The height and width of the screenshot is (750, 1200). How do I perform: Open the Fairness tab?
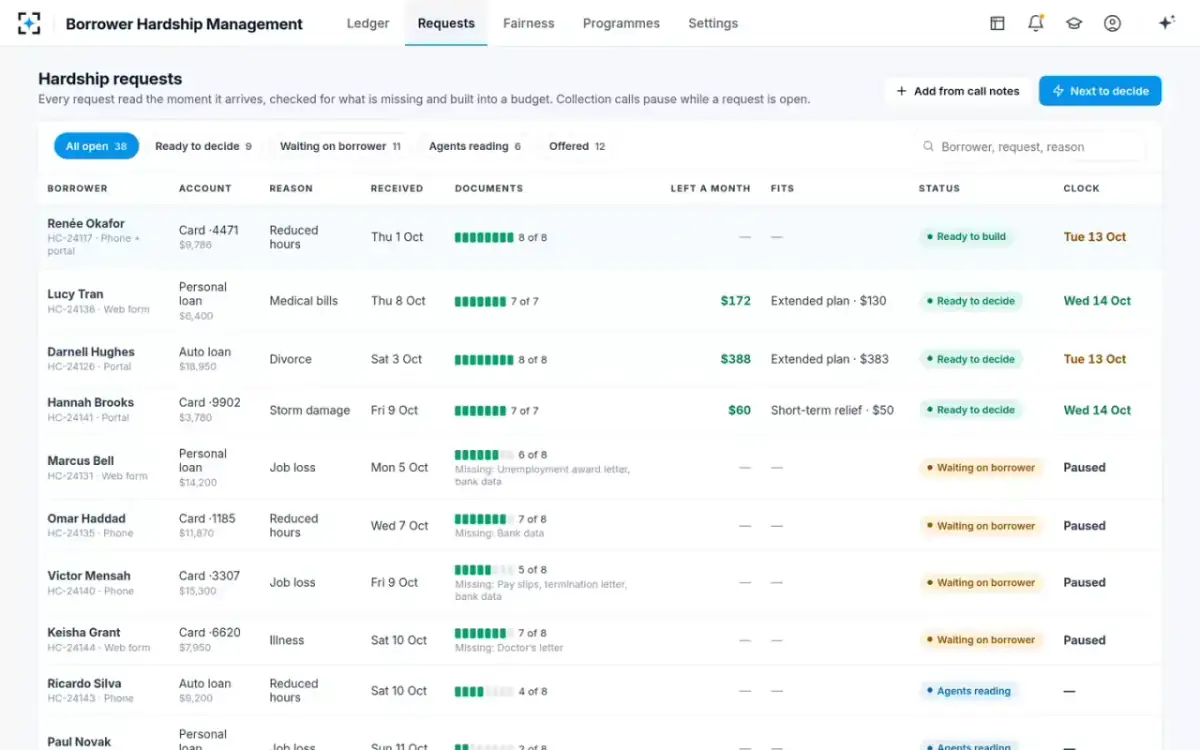529,23
